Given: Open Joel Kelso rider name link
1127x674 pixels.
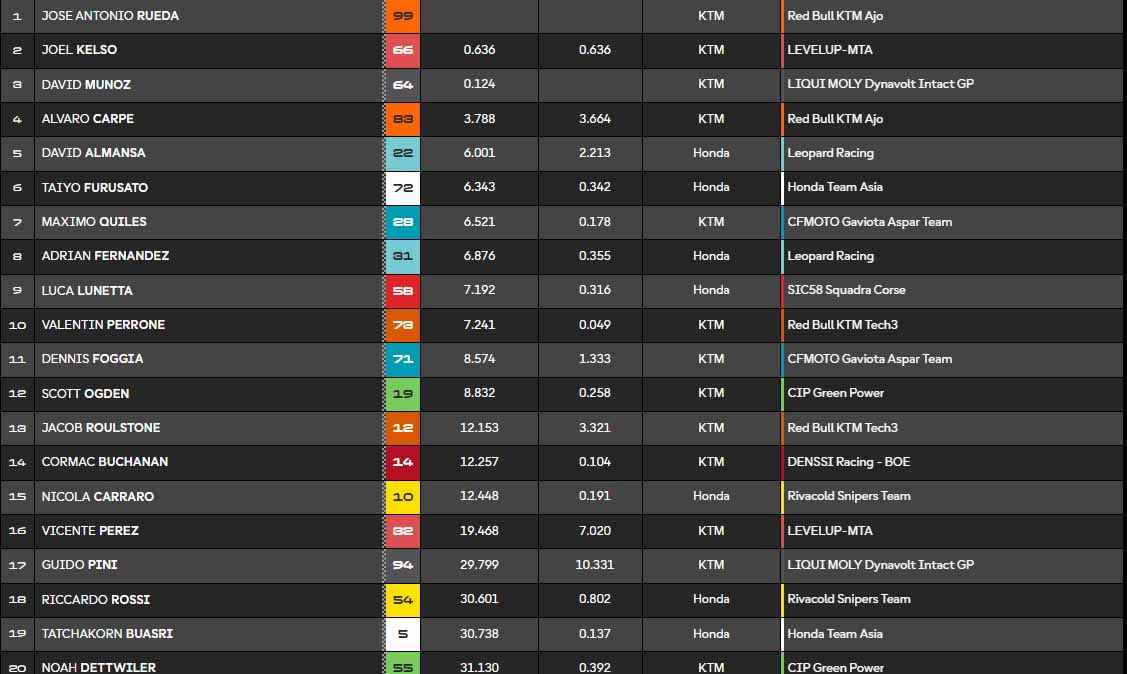Looking at the screenshot, I should coord(79,50).
